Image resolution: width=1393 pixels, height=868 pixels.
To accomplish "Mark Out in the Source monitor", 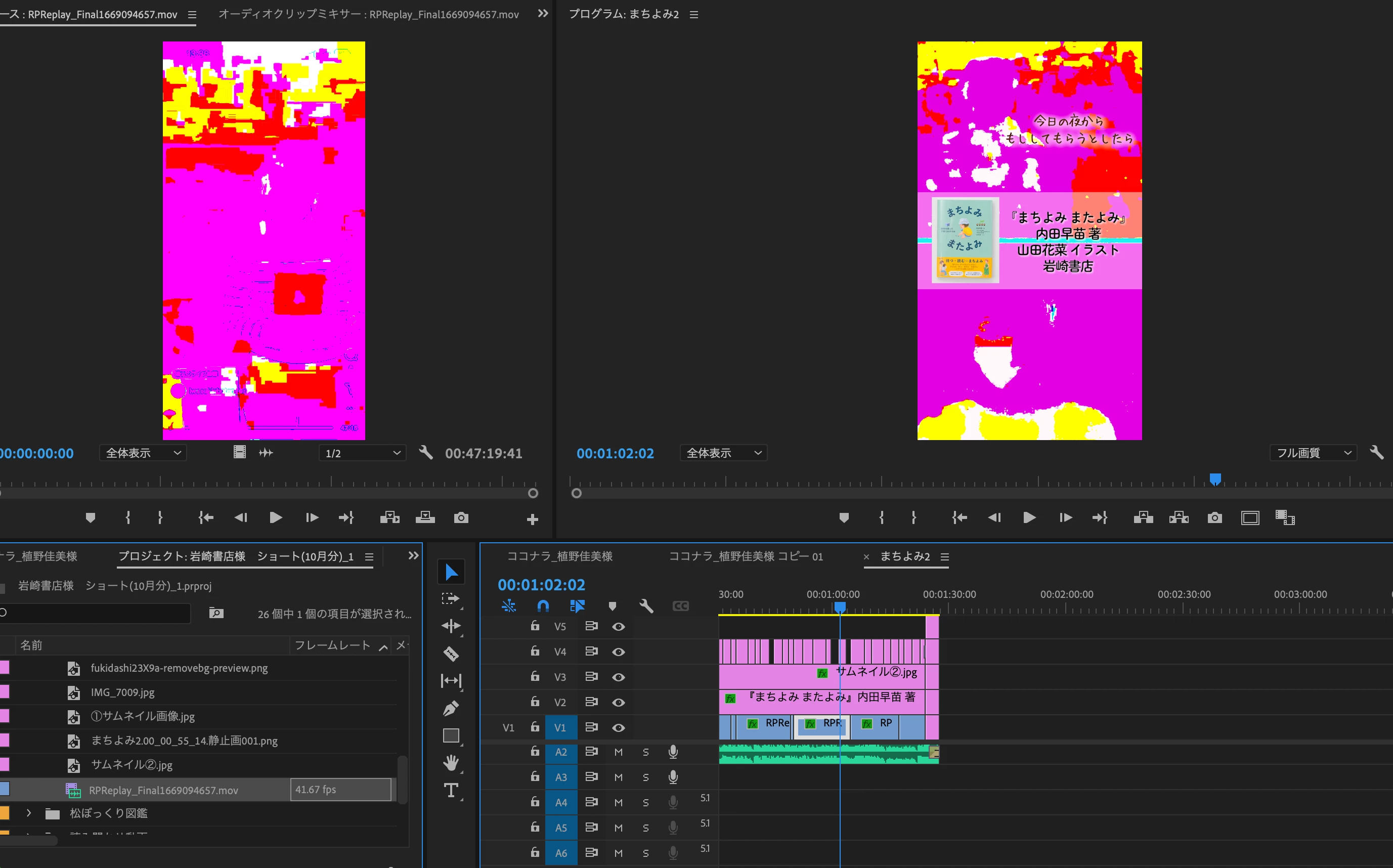I will (x=160, y=518).
